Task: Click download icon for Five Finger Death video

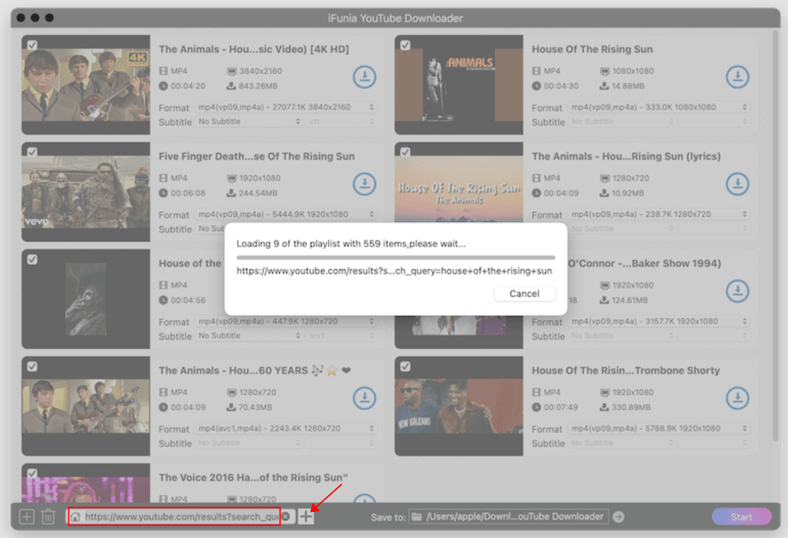Action: tap(364, 184)
